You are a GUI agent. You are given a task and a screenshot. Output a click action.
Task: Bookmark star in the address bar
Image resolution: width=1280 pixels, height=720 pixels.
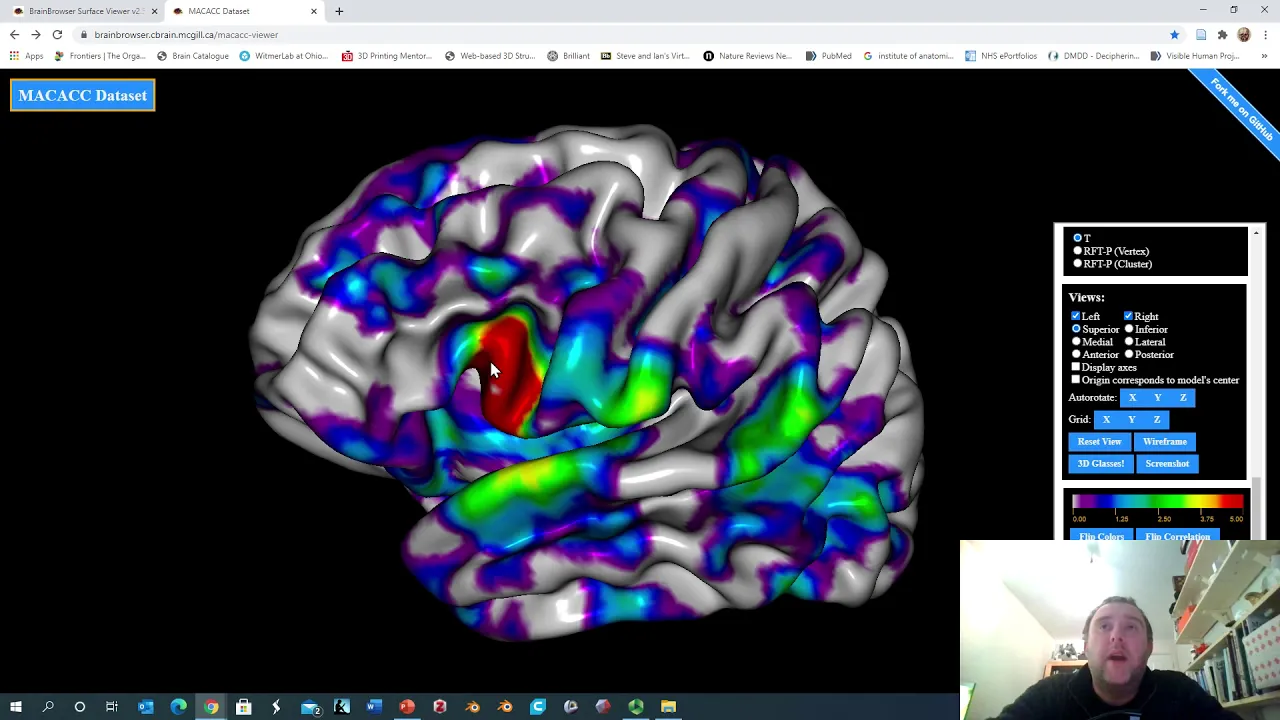(x=1175, y=35)
